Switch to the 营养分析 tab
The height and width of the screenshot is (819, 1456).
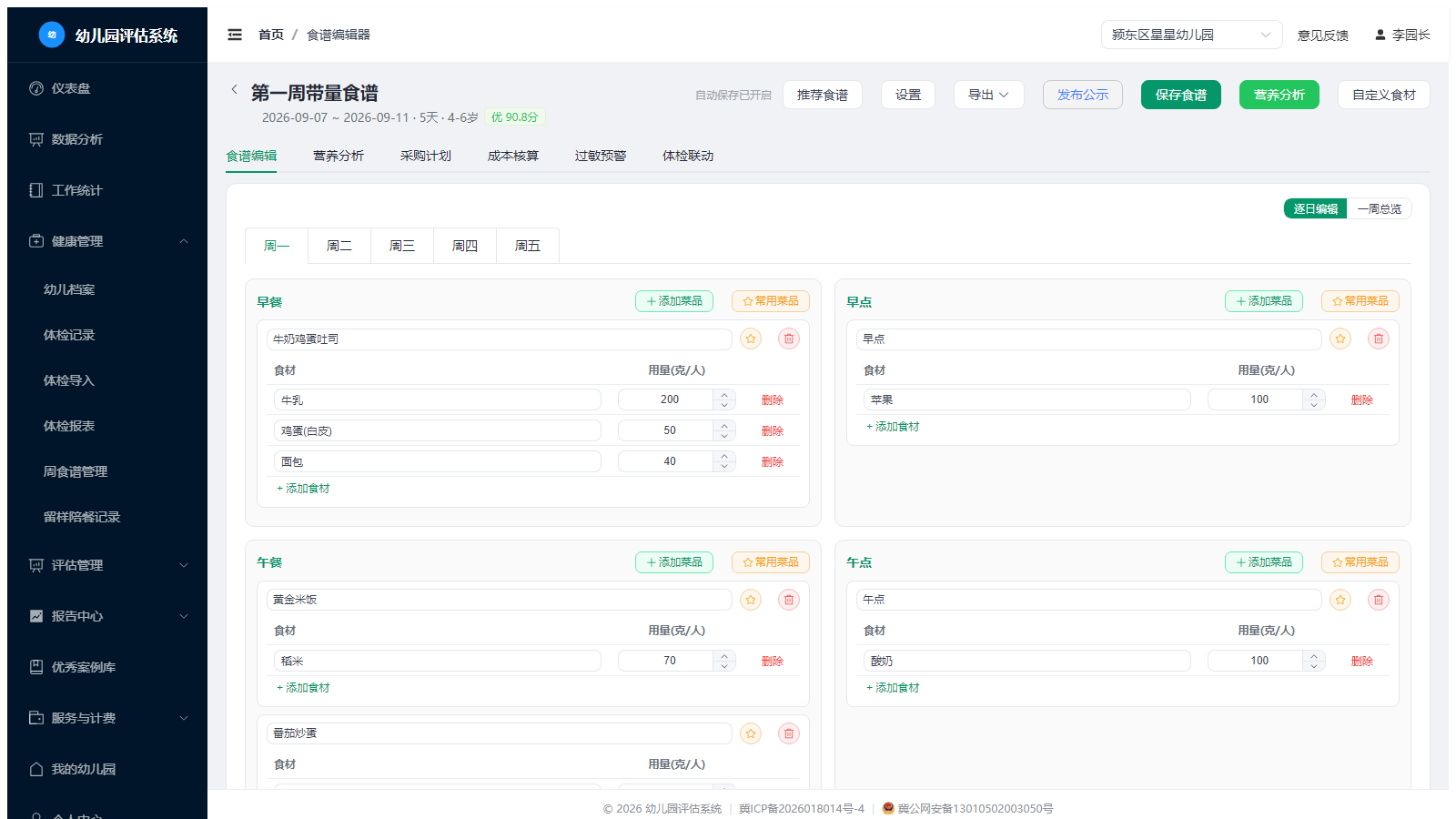(339, 156)
